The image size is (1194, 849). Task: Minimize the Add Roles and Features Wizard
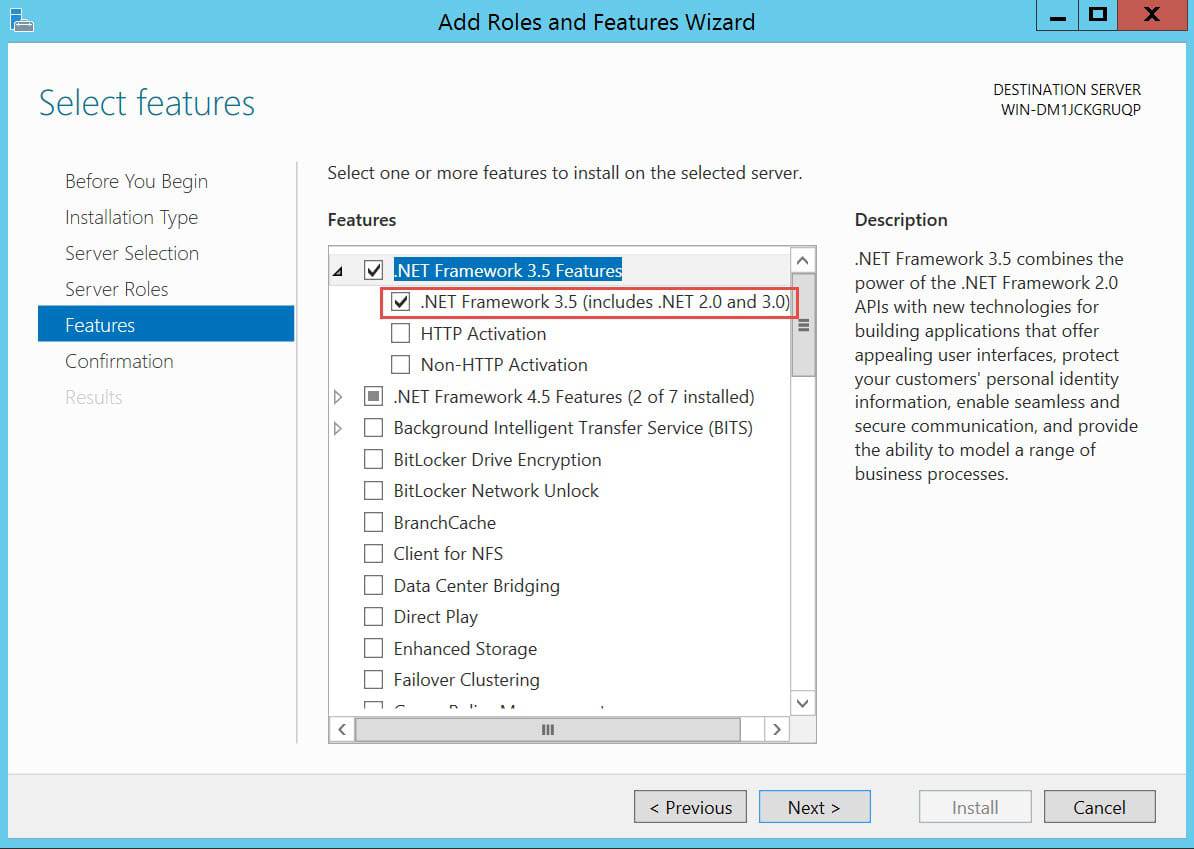tap(1057, 16)
